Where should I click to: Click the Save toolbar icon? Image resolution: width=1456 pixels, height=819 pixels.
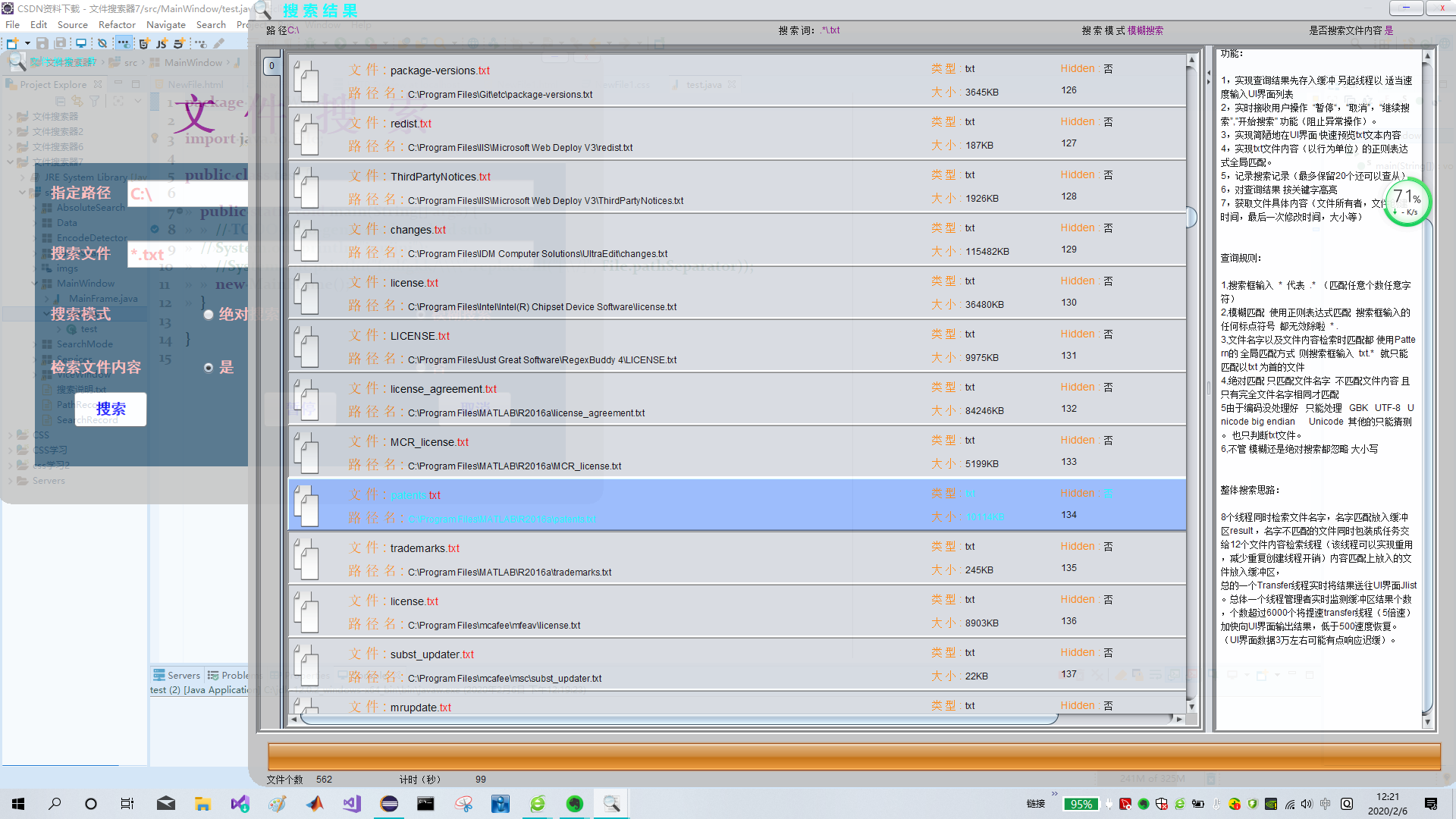[x=42, y=43]
